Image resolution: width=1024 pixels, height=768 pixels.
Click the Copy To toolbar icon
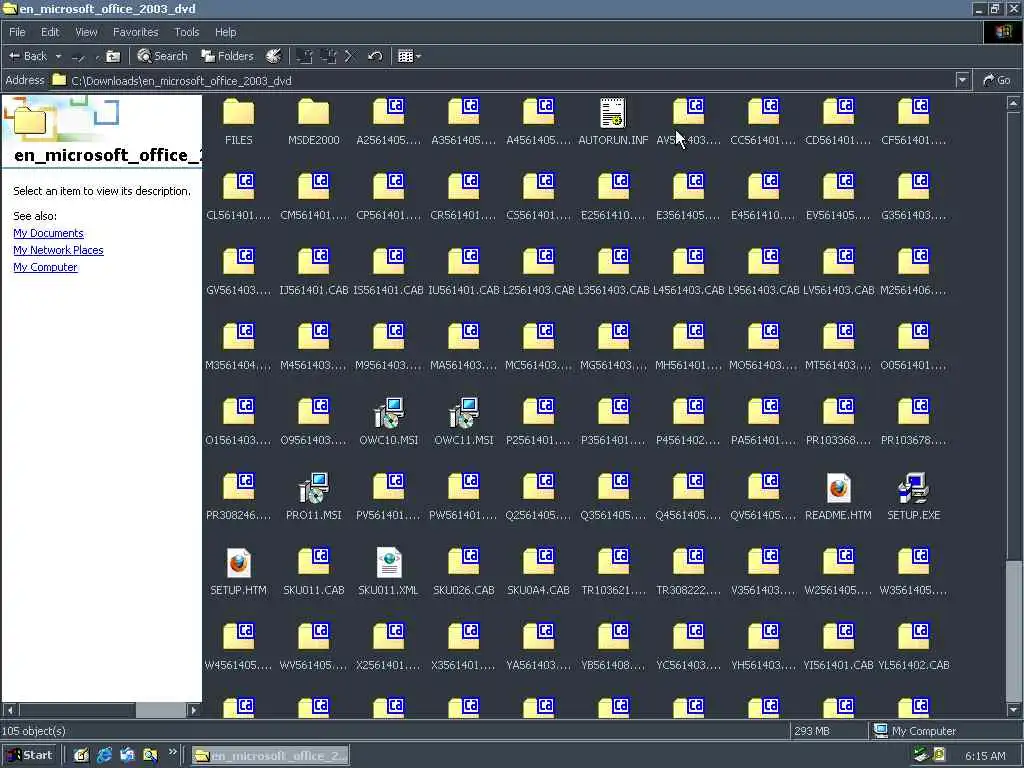[x=328, y=56]
